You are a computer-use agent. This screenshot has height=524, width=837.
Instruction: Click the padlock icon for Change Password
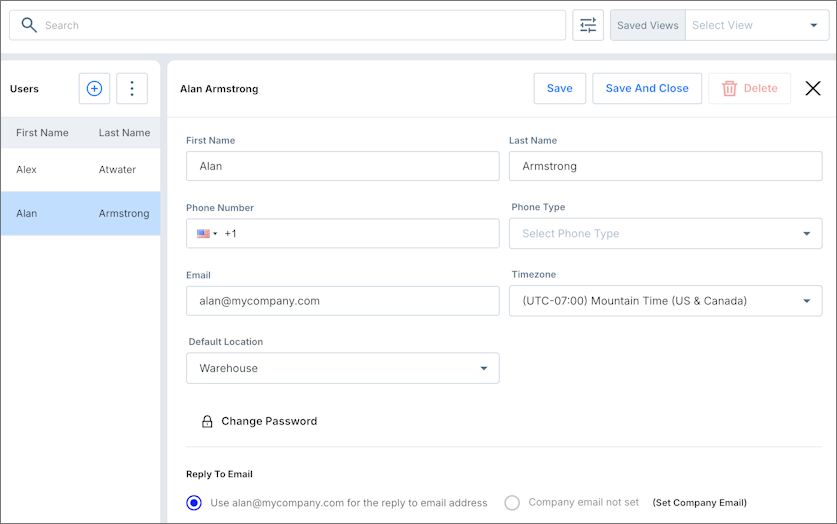207,422
